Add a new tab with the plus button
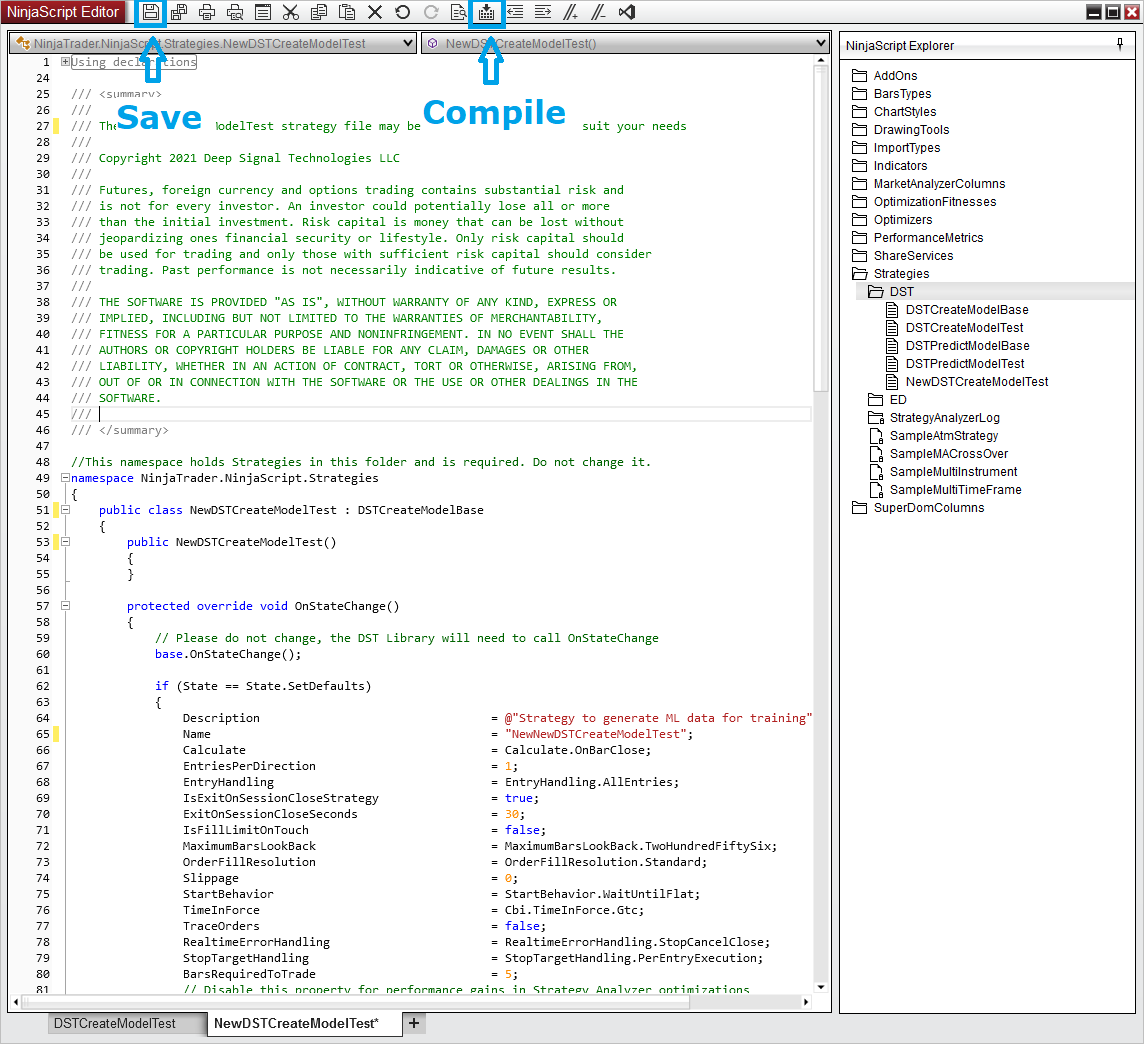Image resolution: width=1144 pixels, height=1044 pixels. pos(414,1024)
